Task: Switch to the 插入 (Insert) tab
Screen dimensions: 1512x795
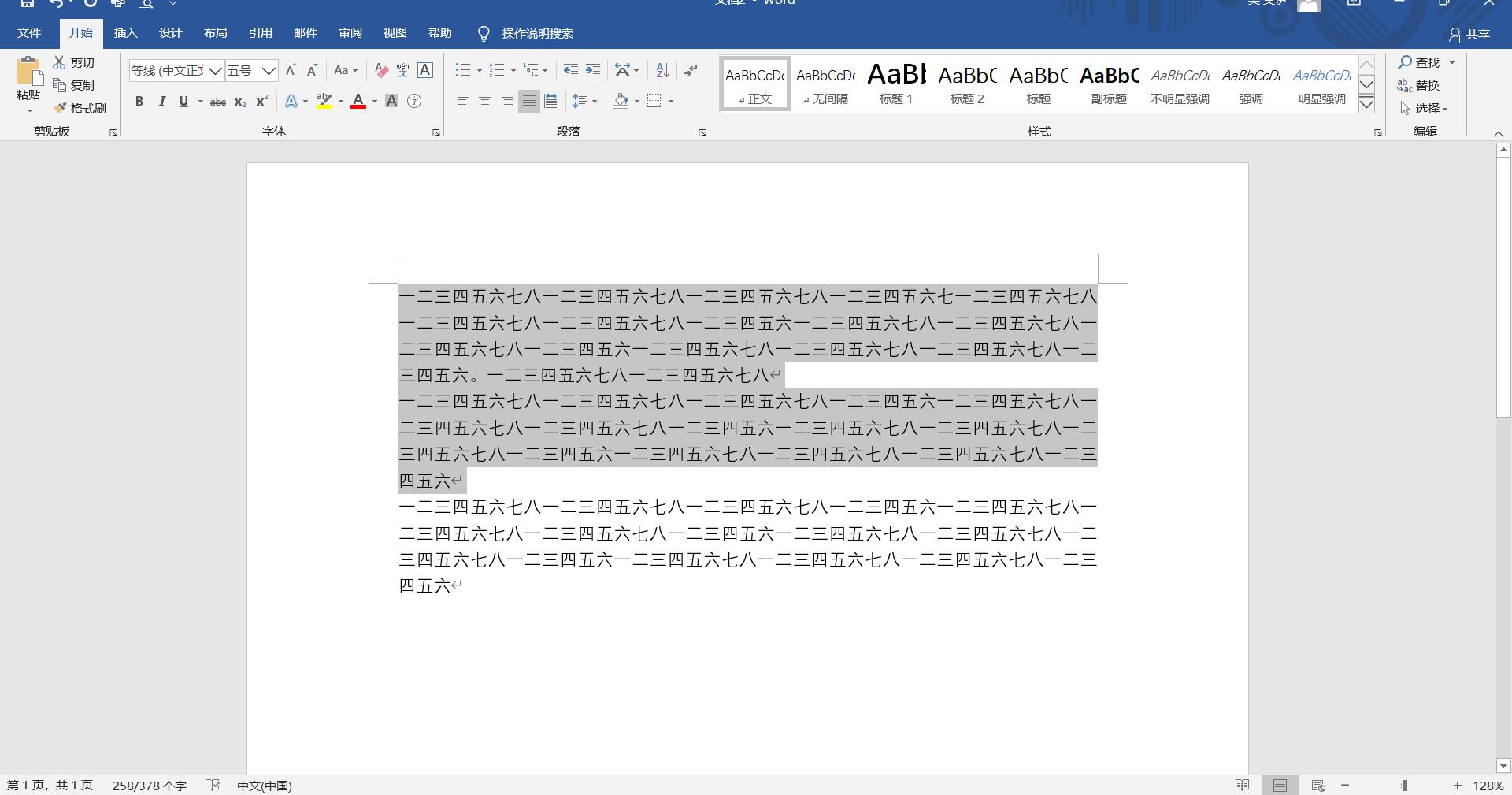Action: [125, 33]
